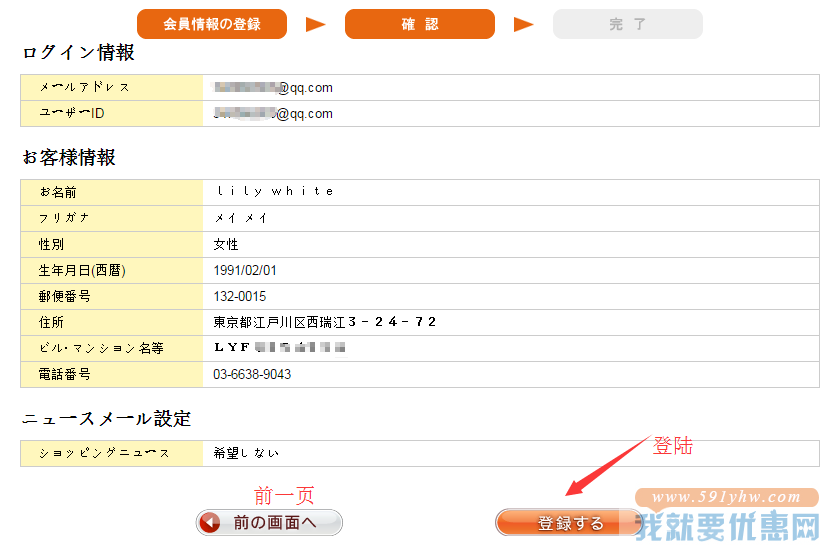The image size is (834, 551).
Task: Select the 会員情報の登録 step tab
Action: tap(212, 24)
